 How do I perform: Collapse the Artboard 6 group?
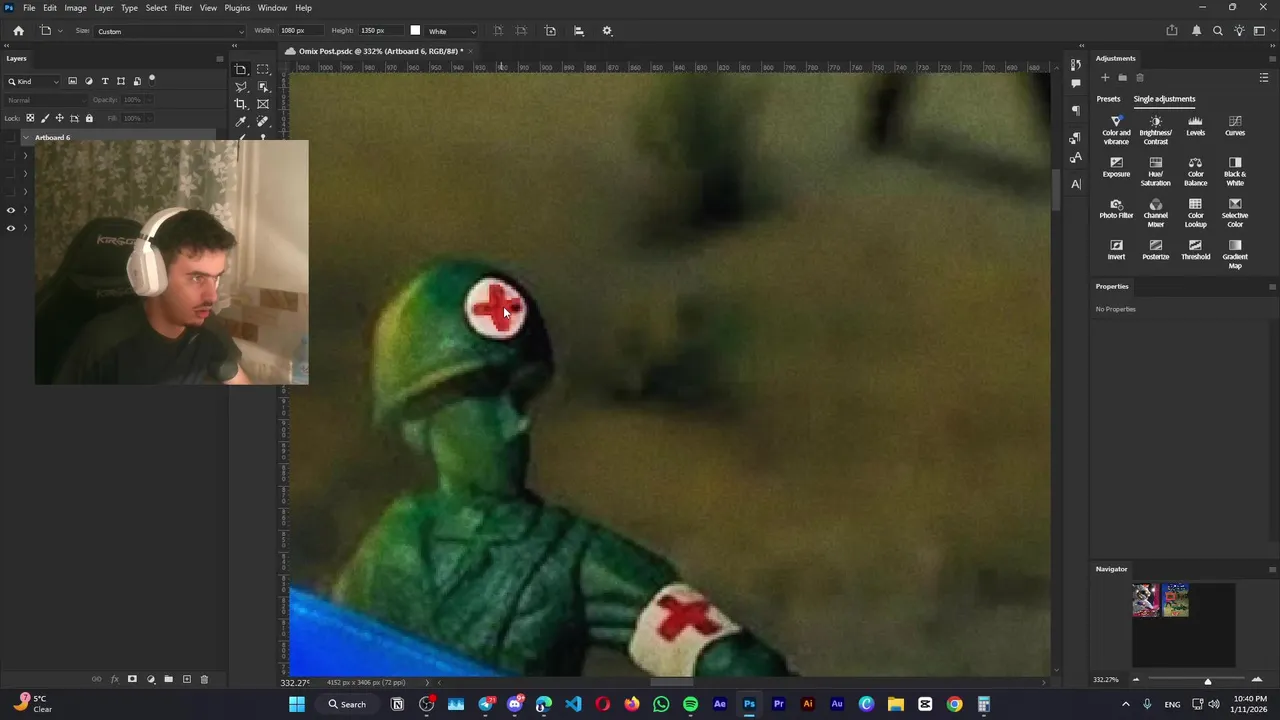click(25, 137)
